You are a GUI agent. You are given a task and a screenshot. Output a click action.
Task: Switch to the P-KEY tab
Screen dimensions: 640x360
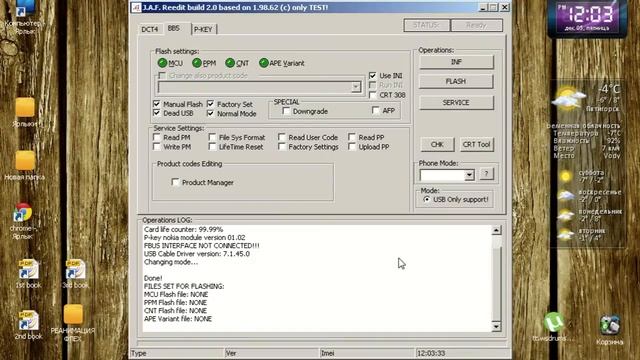pos(203,29)
